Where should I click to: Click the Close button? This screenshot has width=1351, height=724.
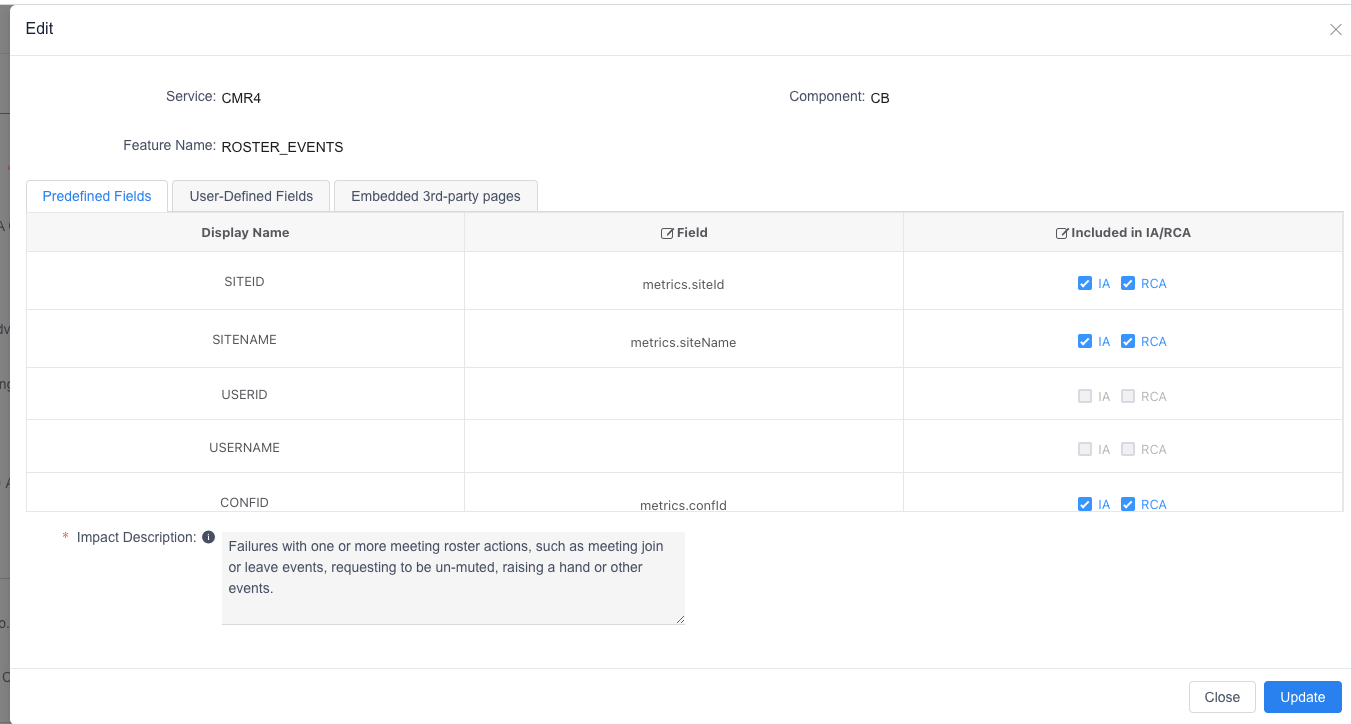pos(1222,697)
